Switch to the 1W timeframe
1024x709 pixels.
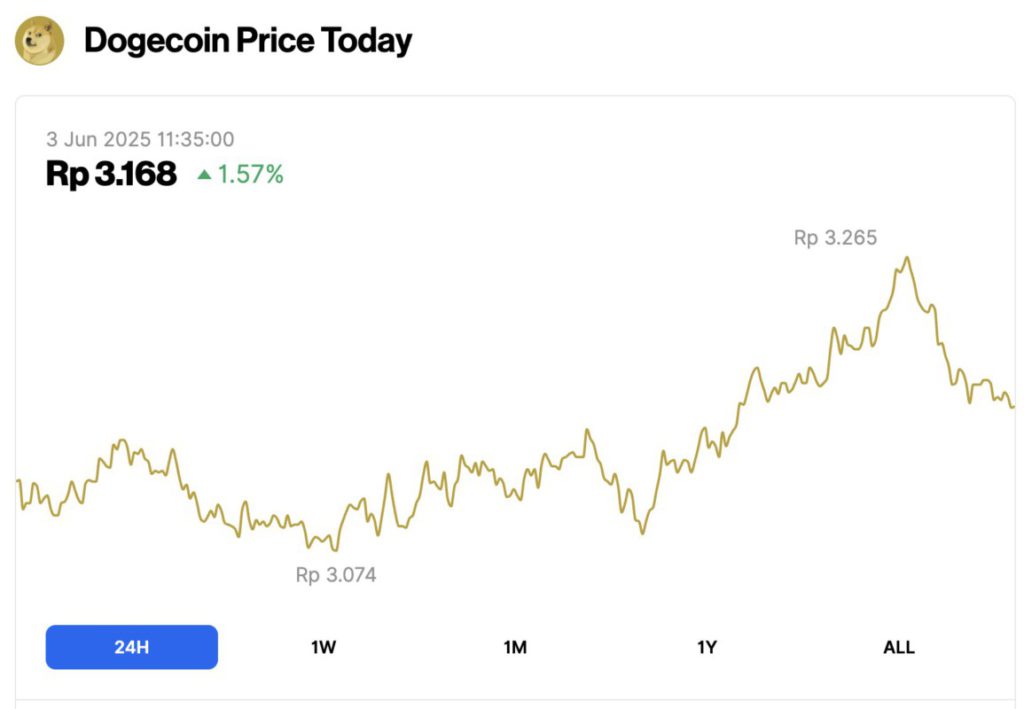coord(322,647)
